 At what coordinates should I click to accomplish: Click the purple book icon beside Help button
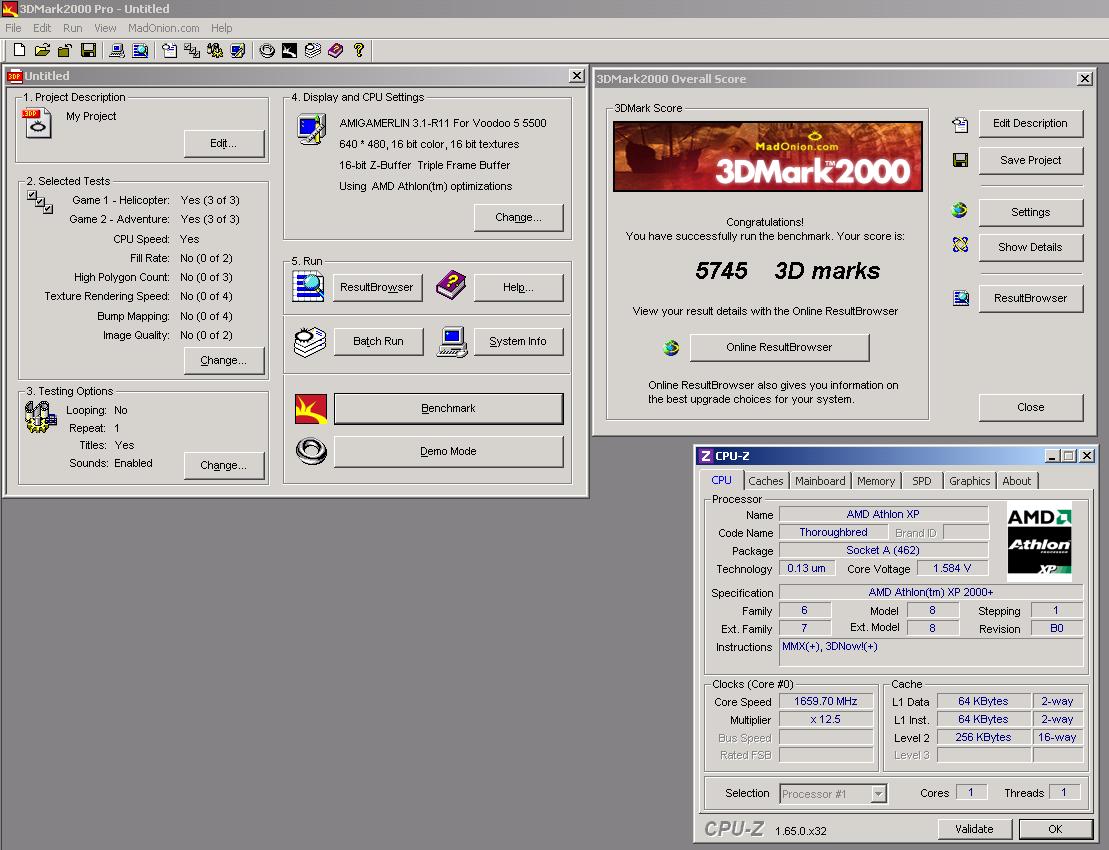tap(451, 285)
